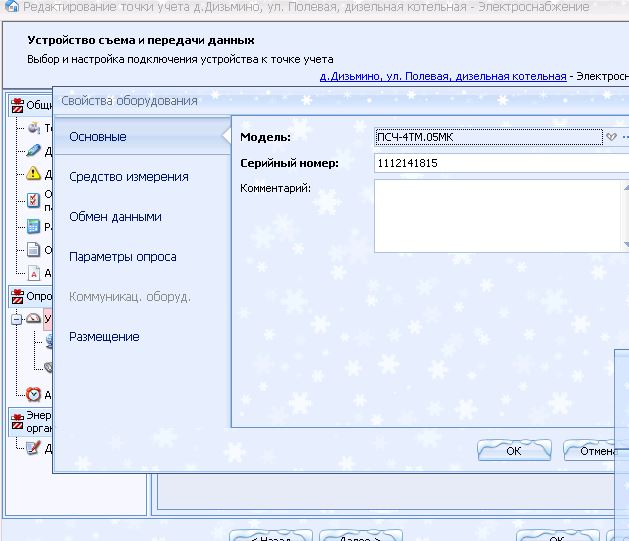This screenshot has height=541, width=629.
Task: Click the gift icon beside Опро section
Action: [x=17, y=296]
